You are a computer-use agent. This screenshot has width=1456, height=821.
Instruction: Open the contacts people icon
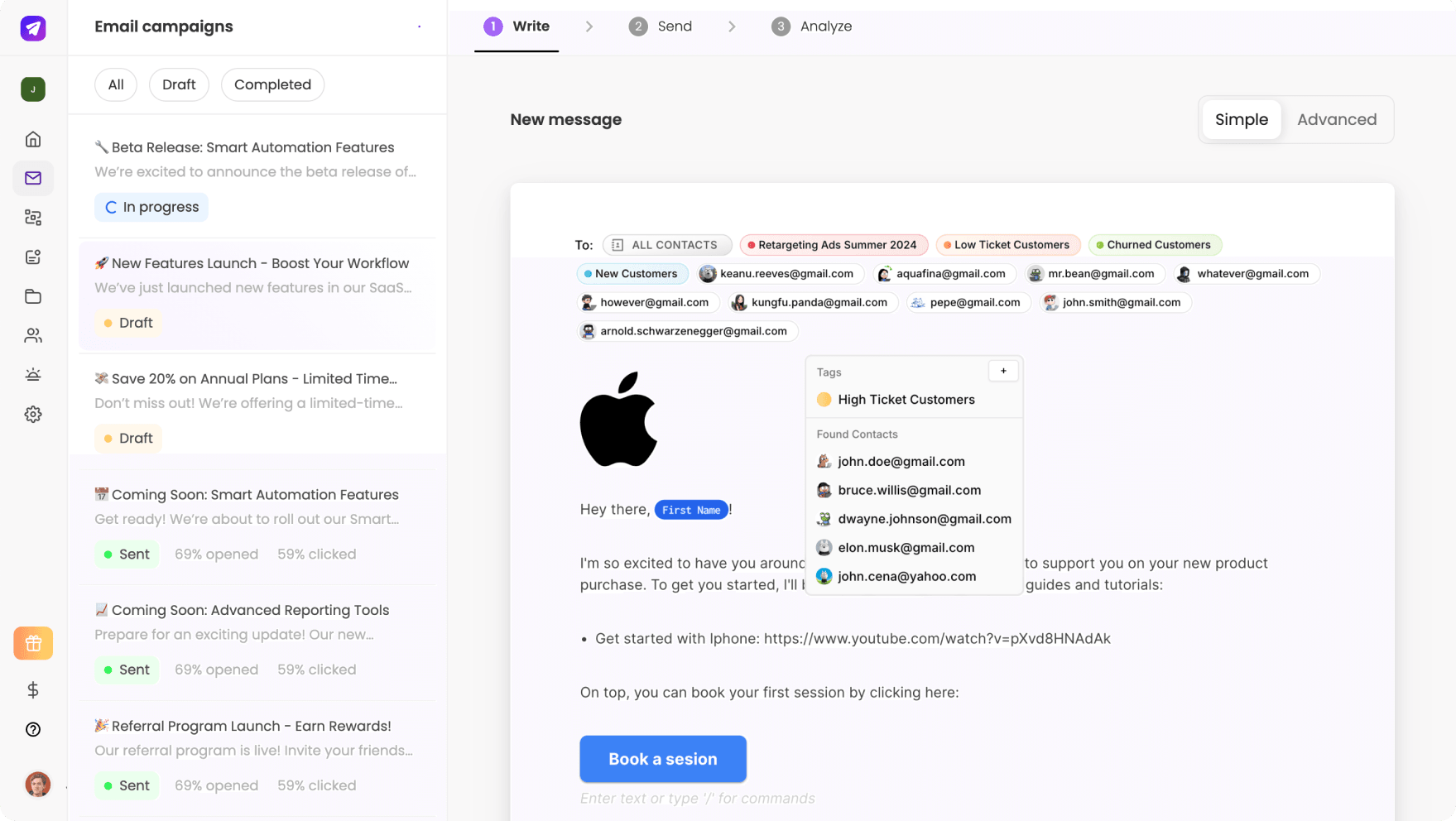[x=33, y=335]
